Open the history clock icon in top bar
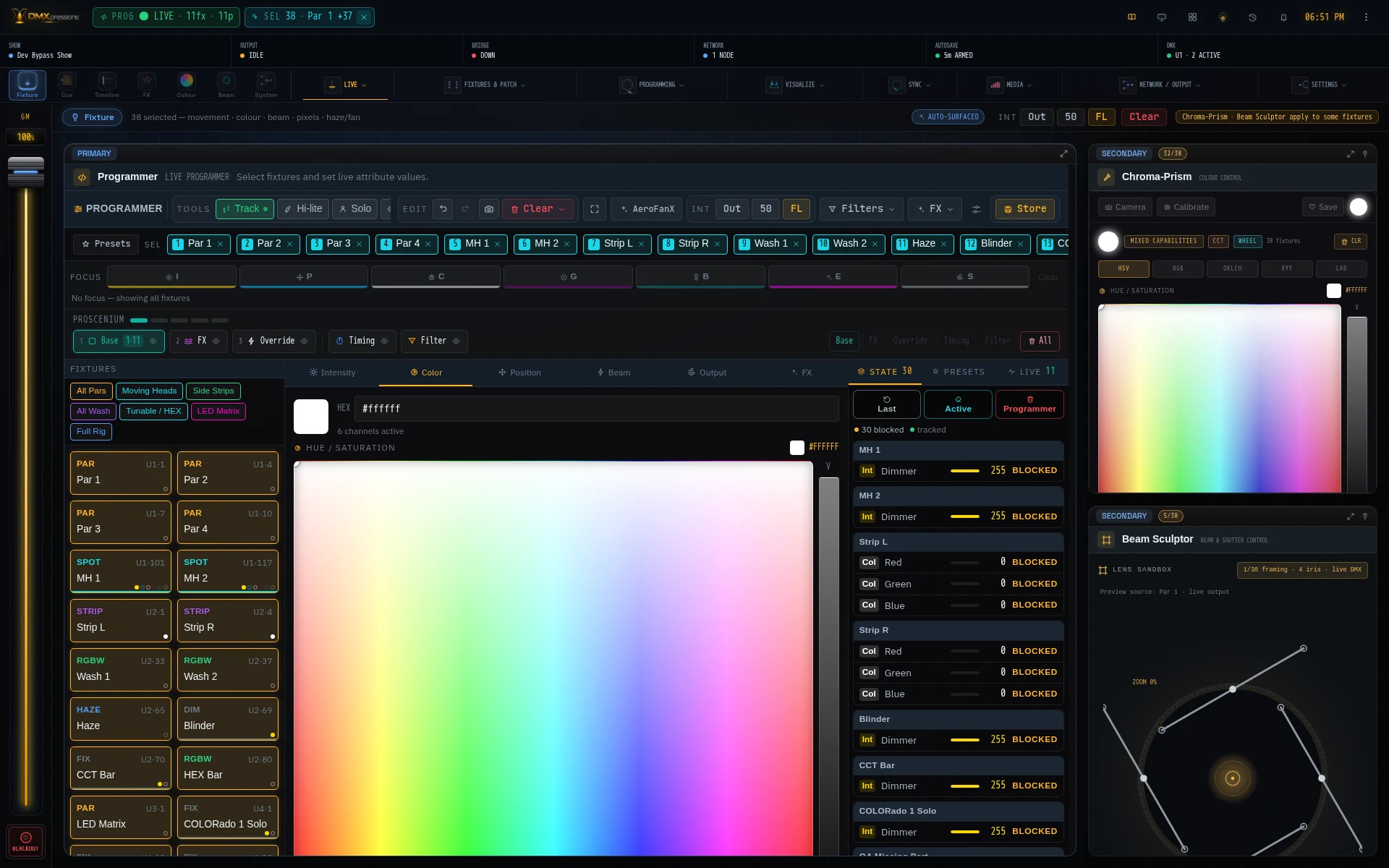The height and width of the screenshot is (868, 1389). pos(1253,17)
